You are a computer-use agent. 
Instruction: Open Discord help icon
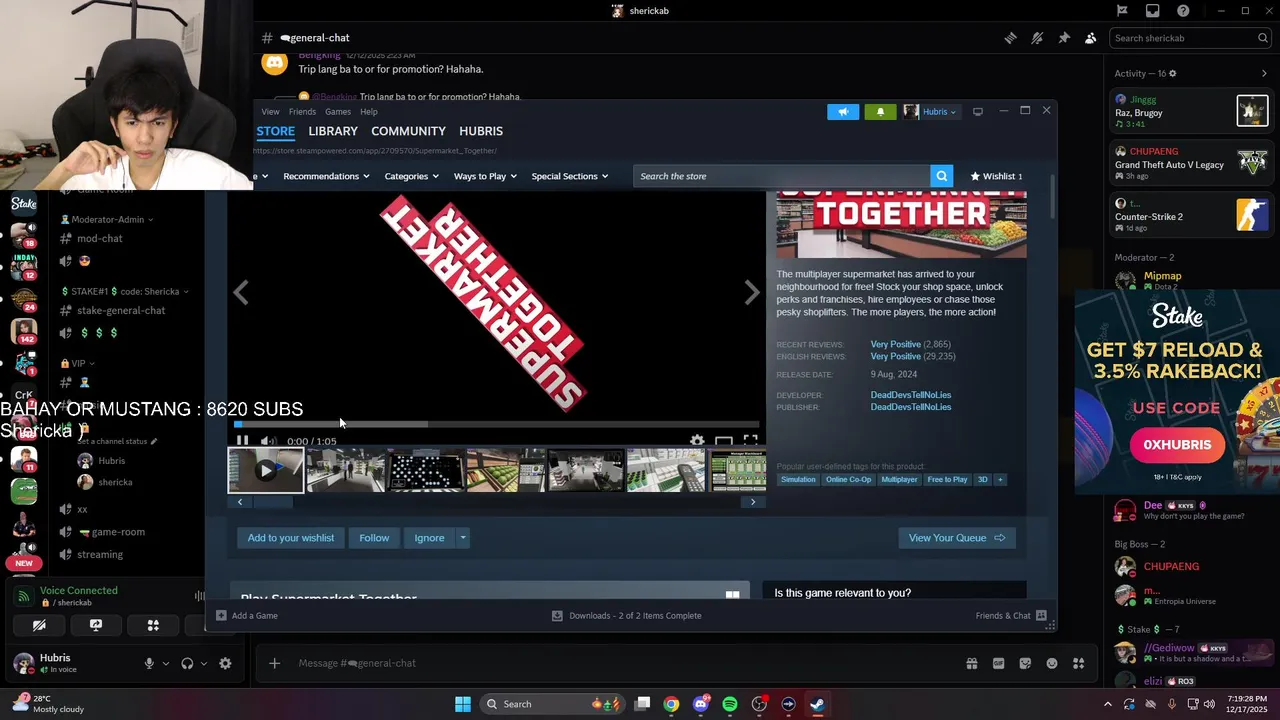pos(1183,11)
